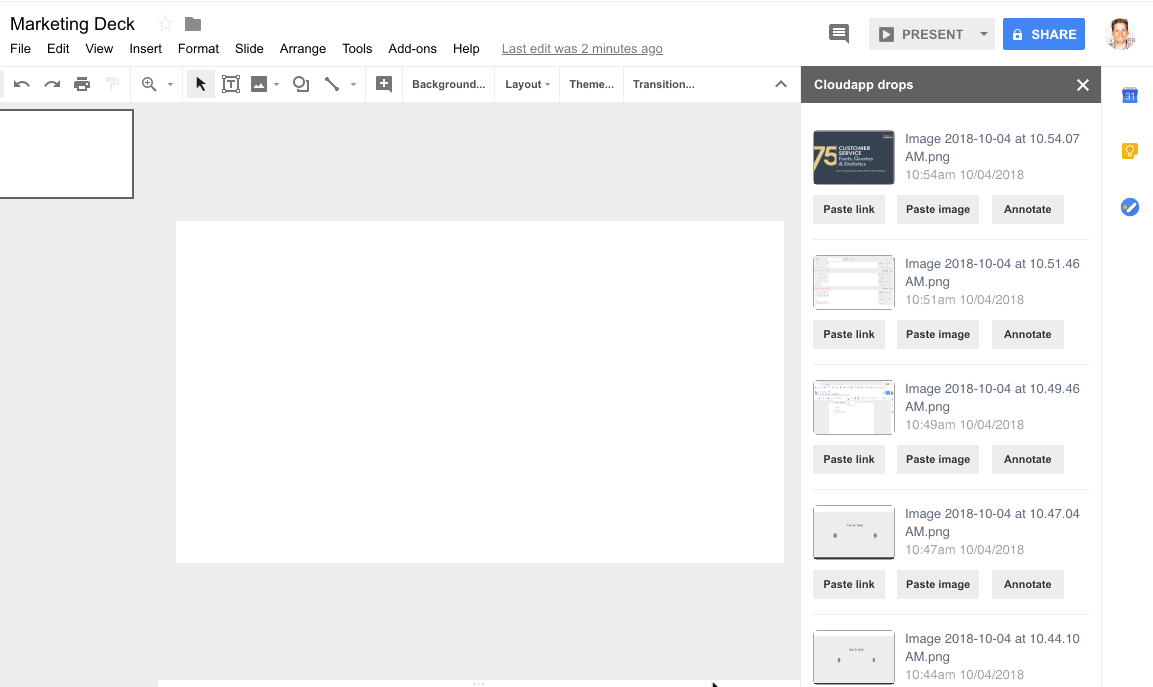Click Paste link for 10.51.46 AM image
Image resolution: width=1153 pixels, height=687 pixels.
[849, 334]
